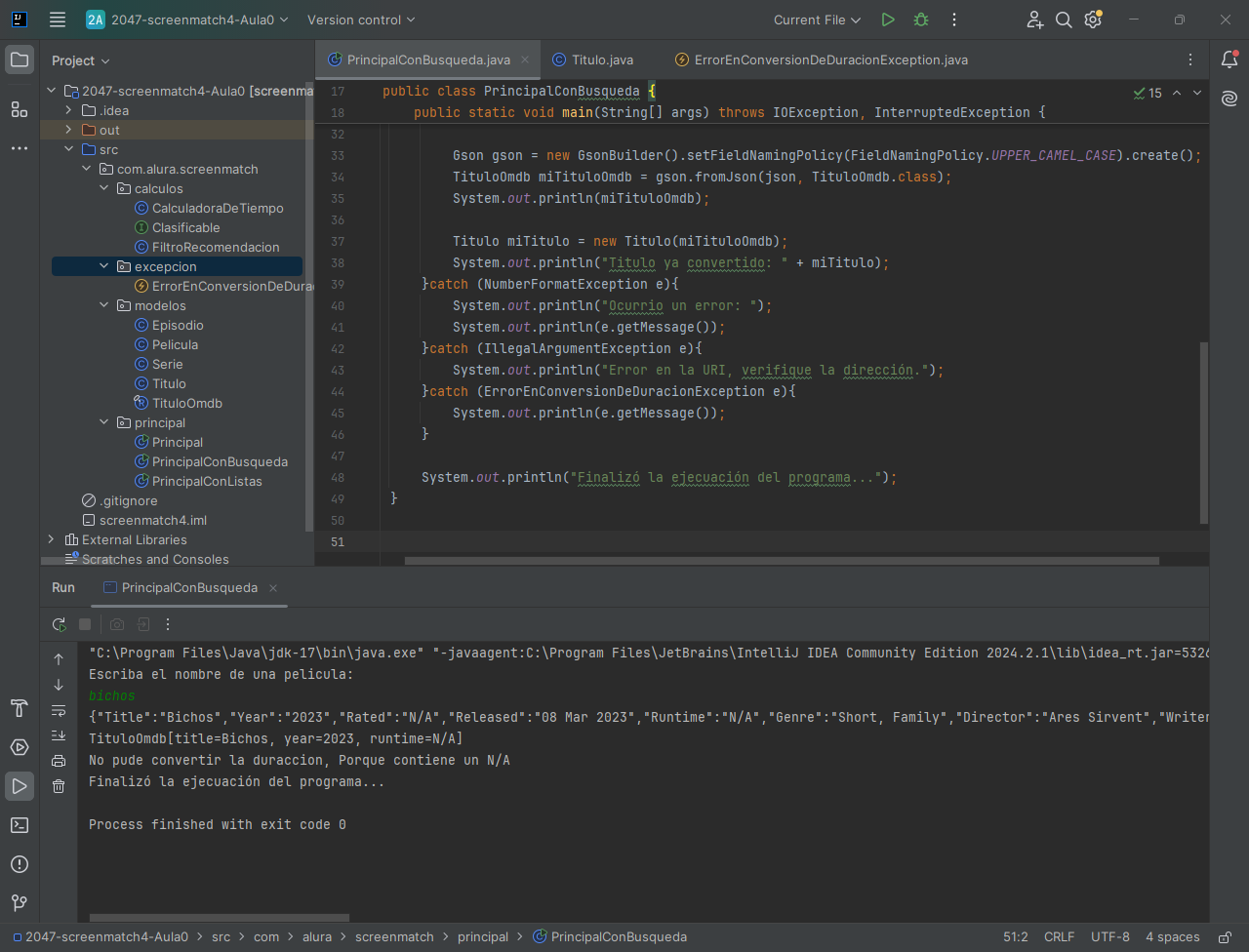Open IDE settings gear

[1094, 20]
